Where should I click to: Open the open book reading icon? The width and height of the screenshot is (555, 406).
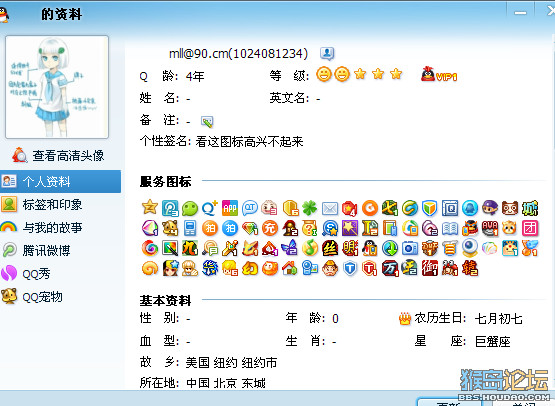coord(450,228)
